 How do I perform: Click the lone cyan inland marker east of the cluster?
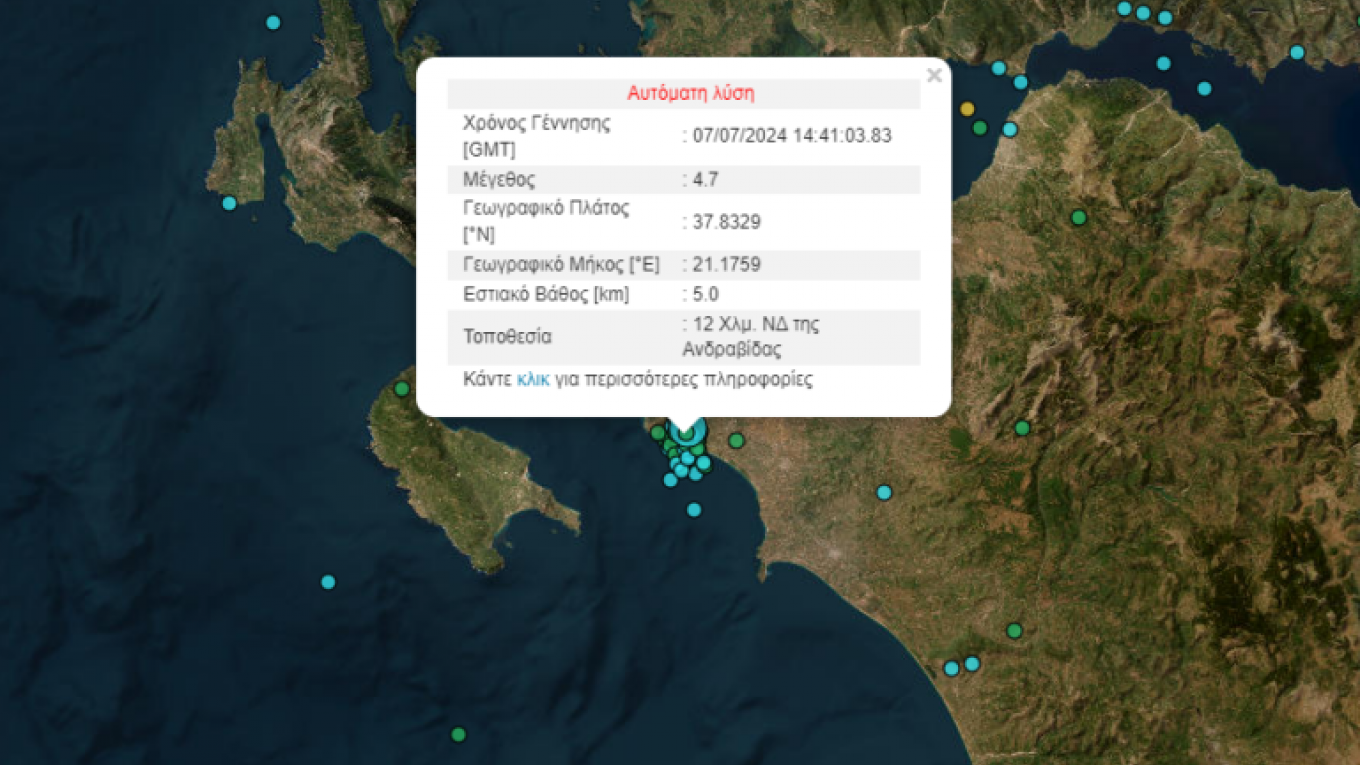point(884,492)
